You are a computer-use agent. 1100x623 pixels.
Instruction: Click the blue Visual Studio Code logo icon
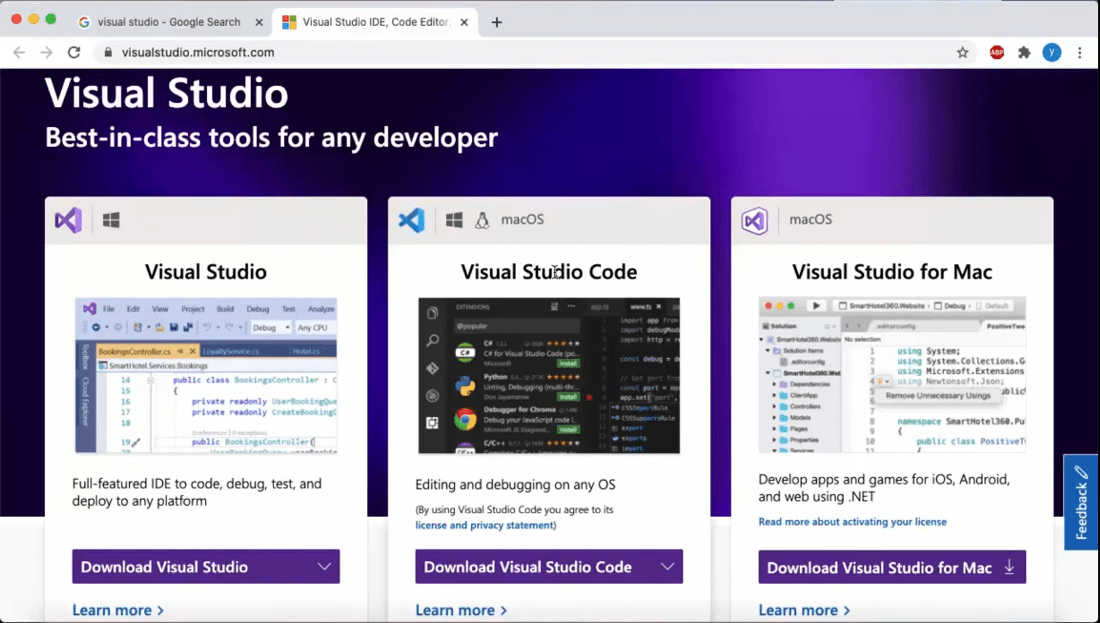pos(411,220)
